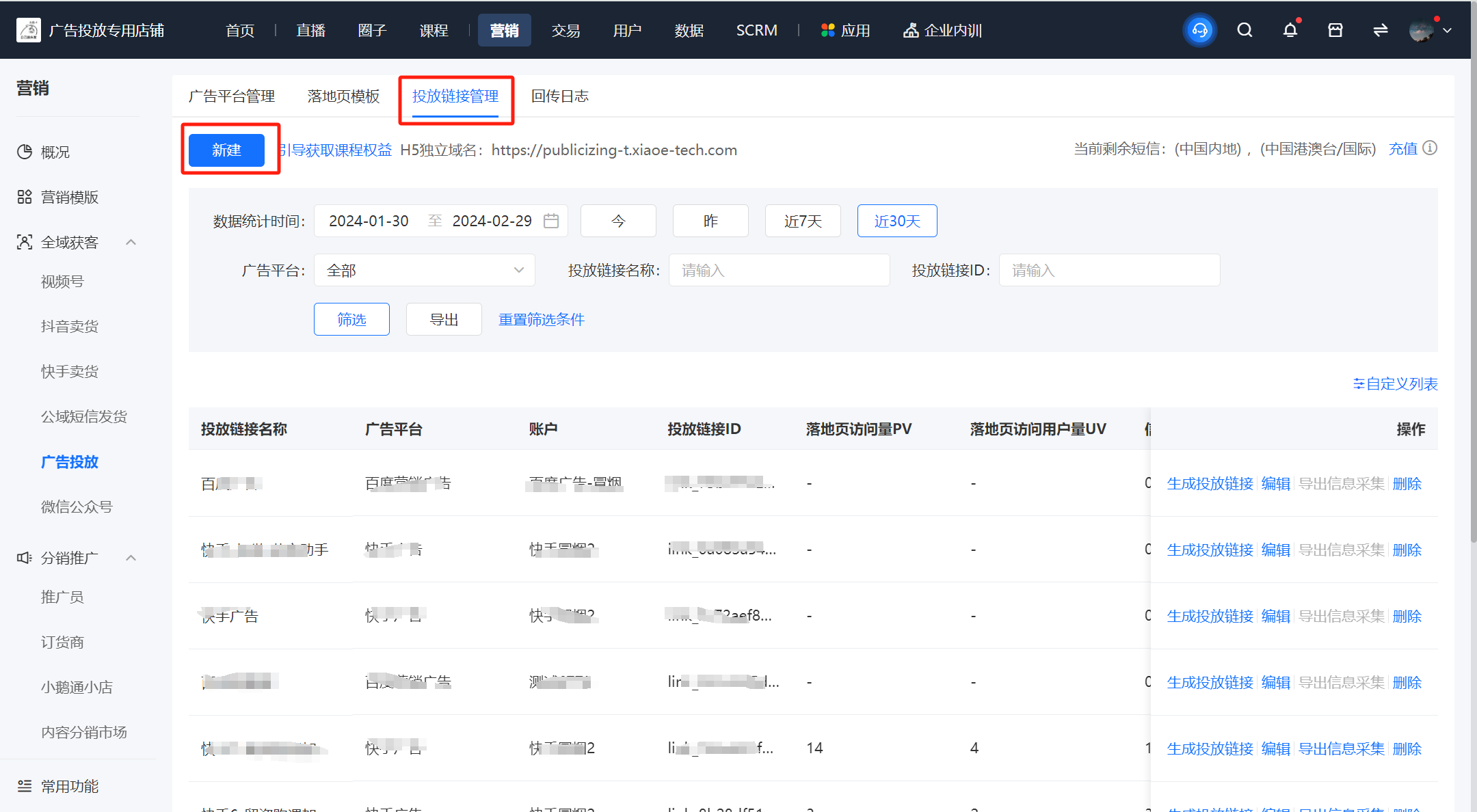This screenshot has height=812, width=1477.
Task: Open 抖音卖货 in the sidebar
Action: pos(70,326)
